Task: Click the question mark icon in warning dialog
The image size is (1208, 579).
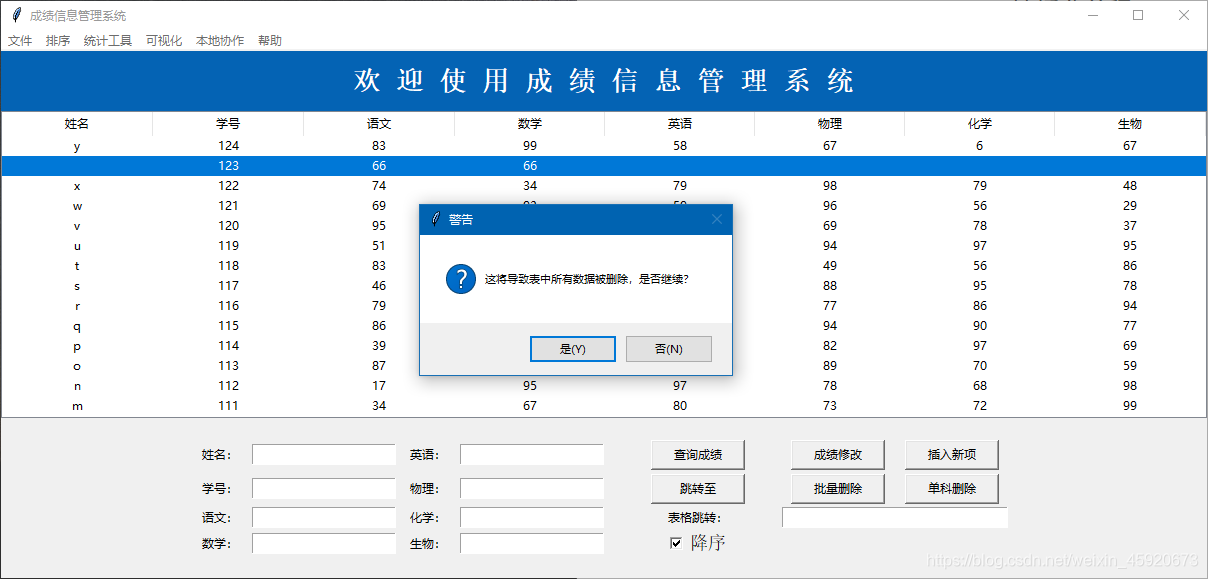Action: [x=460, y=278]
